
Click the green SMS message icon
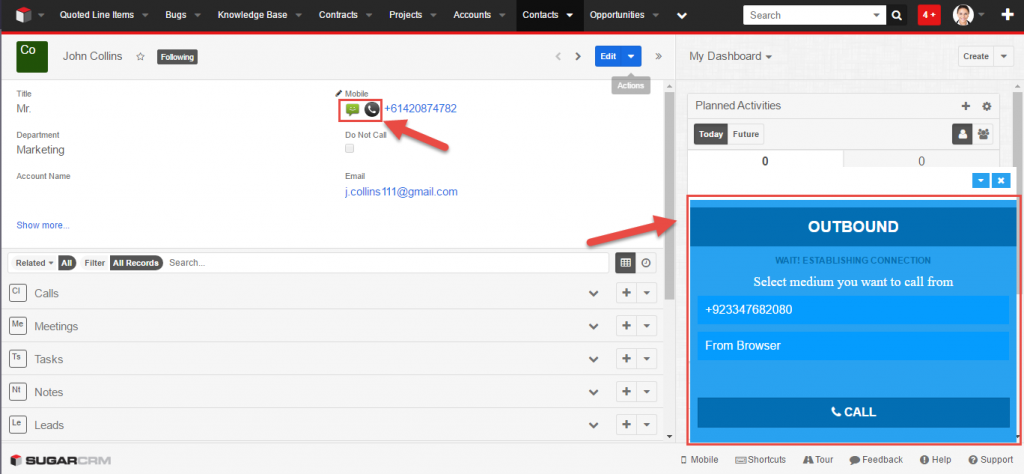pos(352,110)
